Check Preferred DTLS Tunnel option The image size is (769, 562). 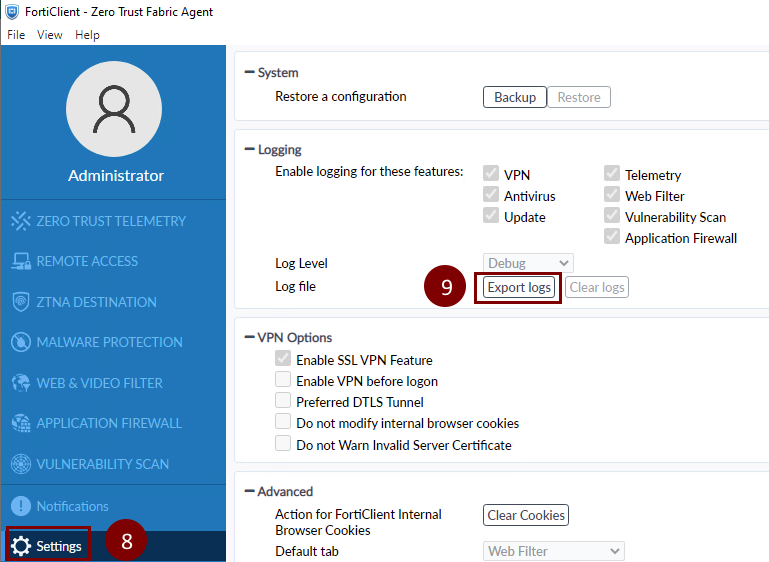click(x=283, y=401)
